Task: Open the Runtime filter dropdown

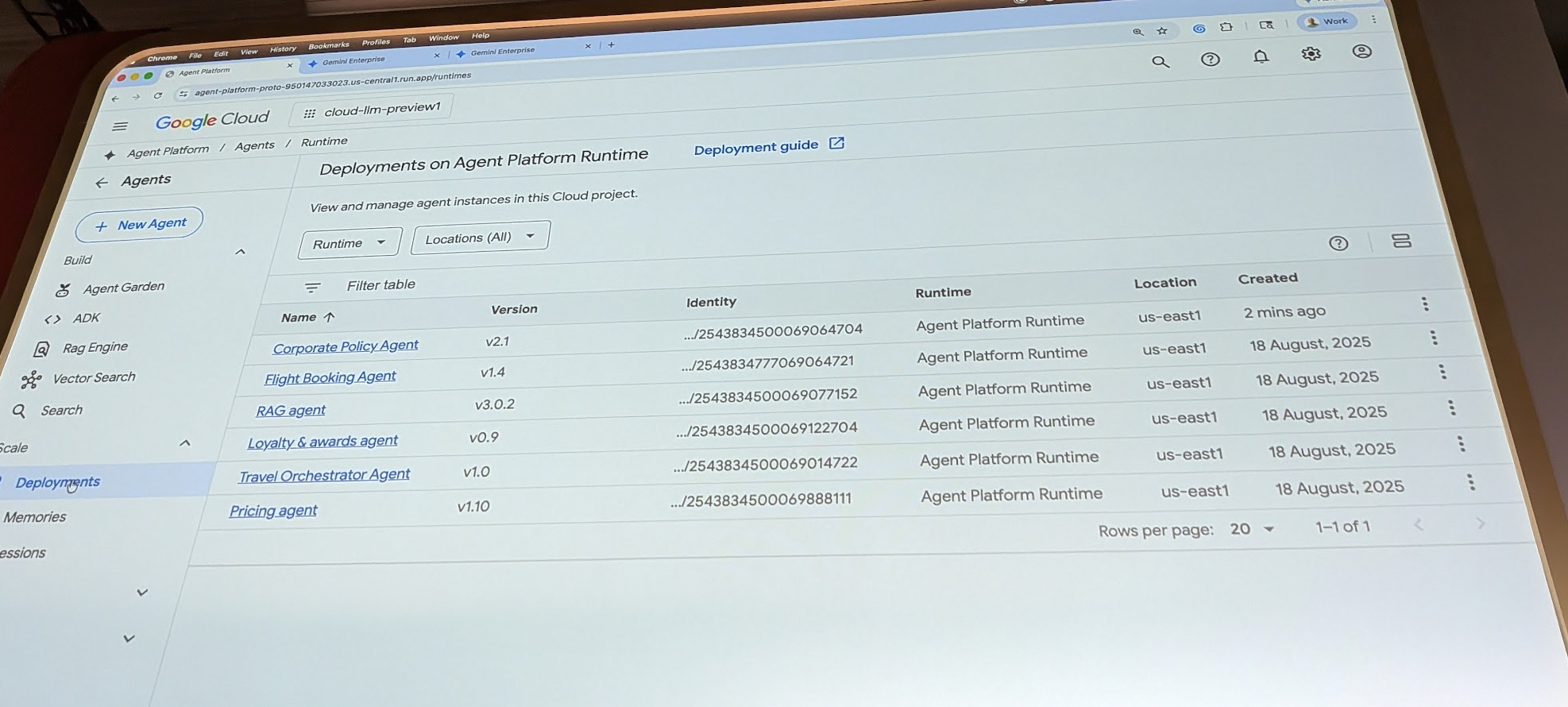Action: (350, 243)
